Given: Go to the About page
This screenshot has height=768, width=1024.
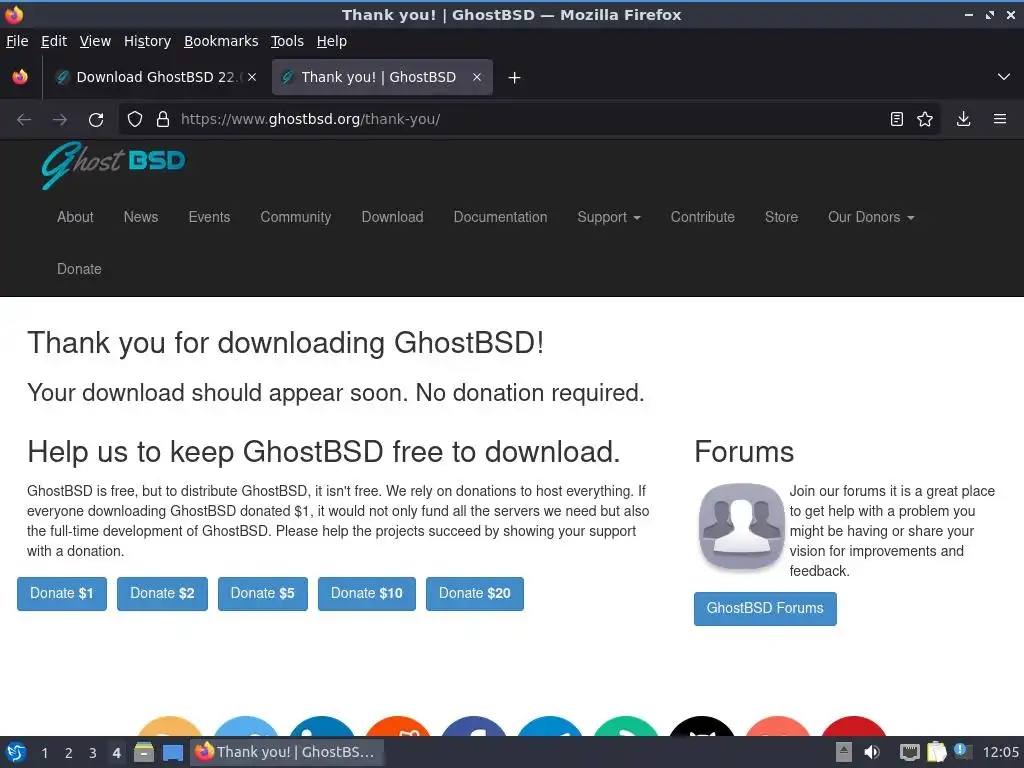Looking at the screenshot, I should (x=75, y=217).
